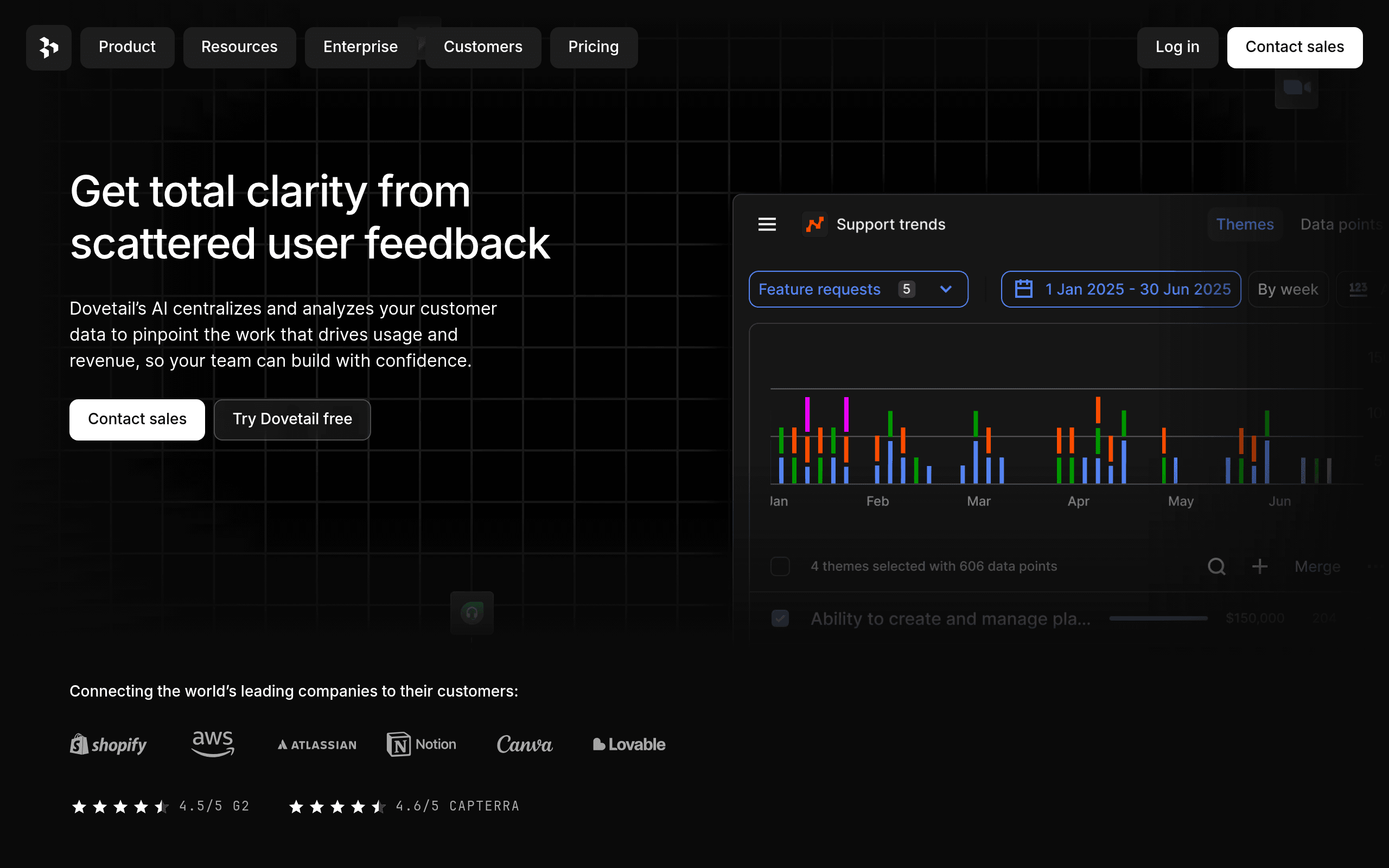Click the Support trends chart icon
The image size is (1389, 868).
tap(814, 225)
